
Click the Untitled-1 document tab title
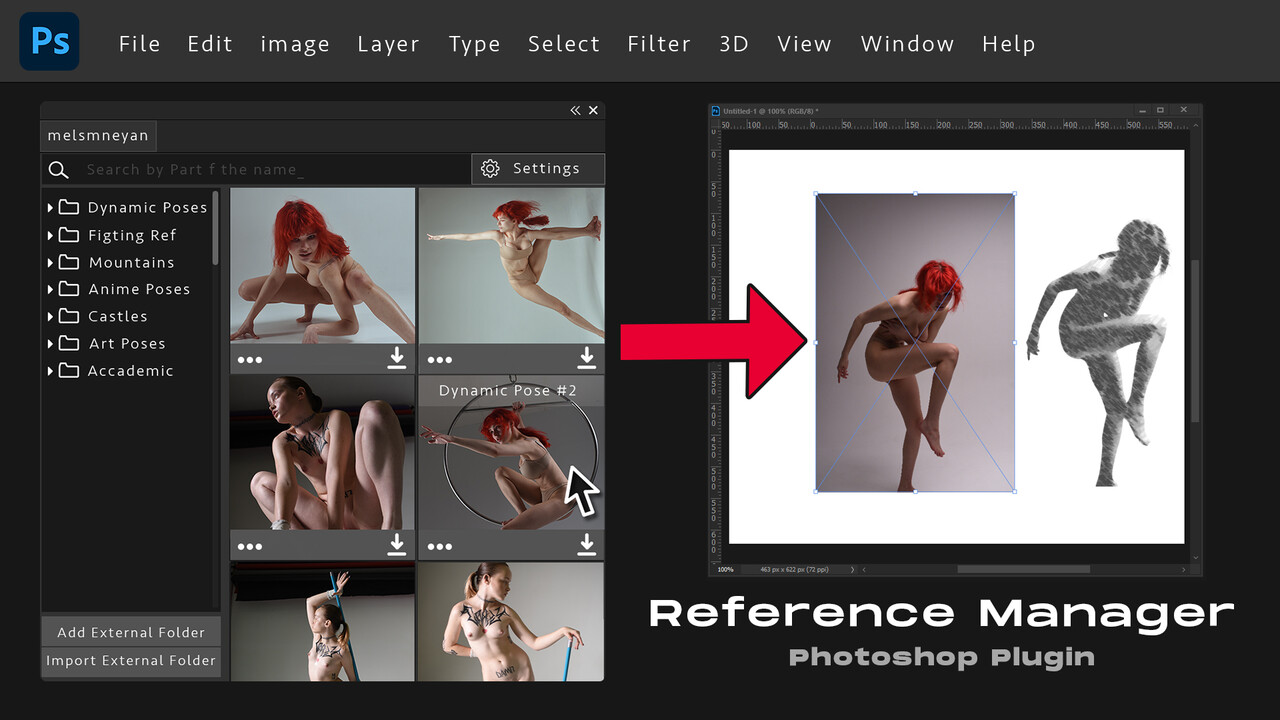click(x=770, y=110)
